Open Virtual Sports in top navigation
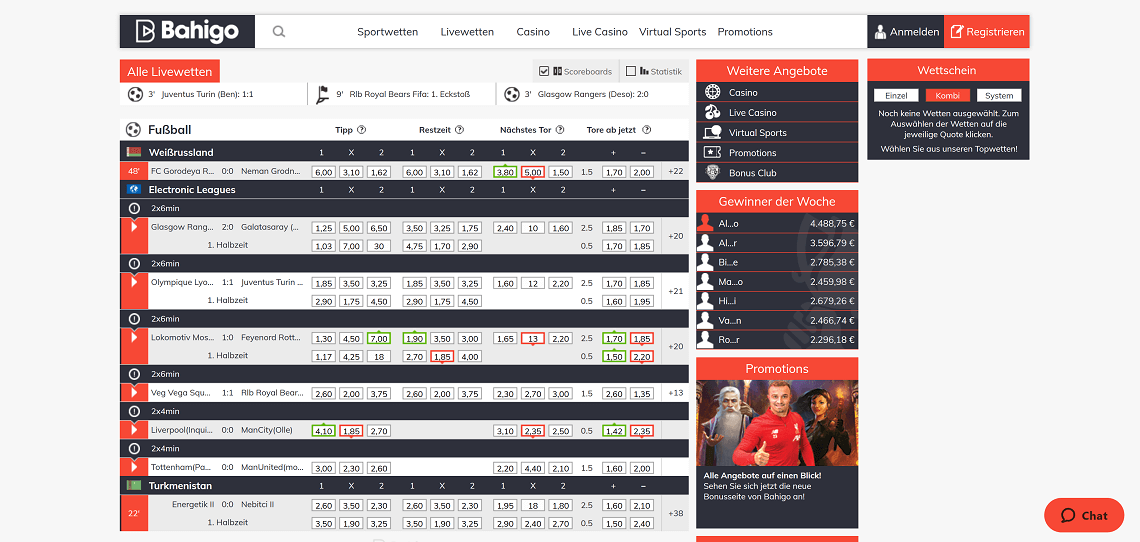The height and width of the screenshot is (542, 1140). (673, 32)
